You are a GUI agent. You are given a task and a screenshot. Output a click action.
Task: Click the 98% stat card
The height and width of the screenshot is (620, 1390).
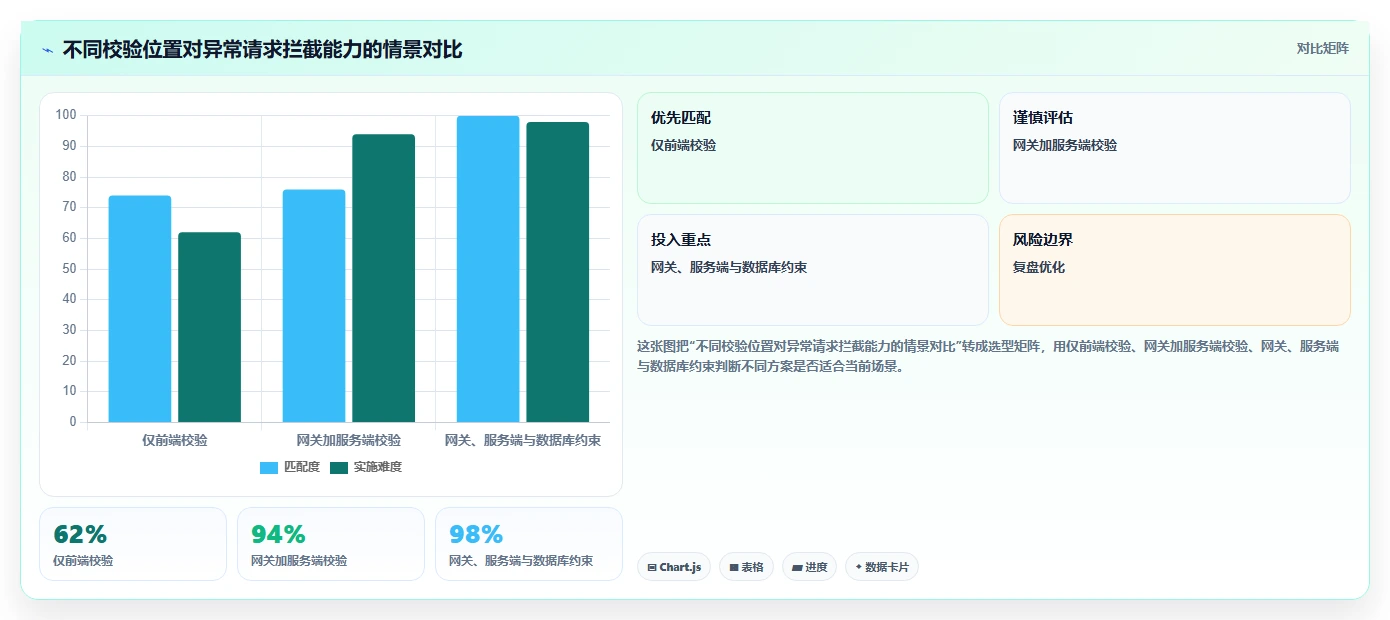[529, 544]
